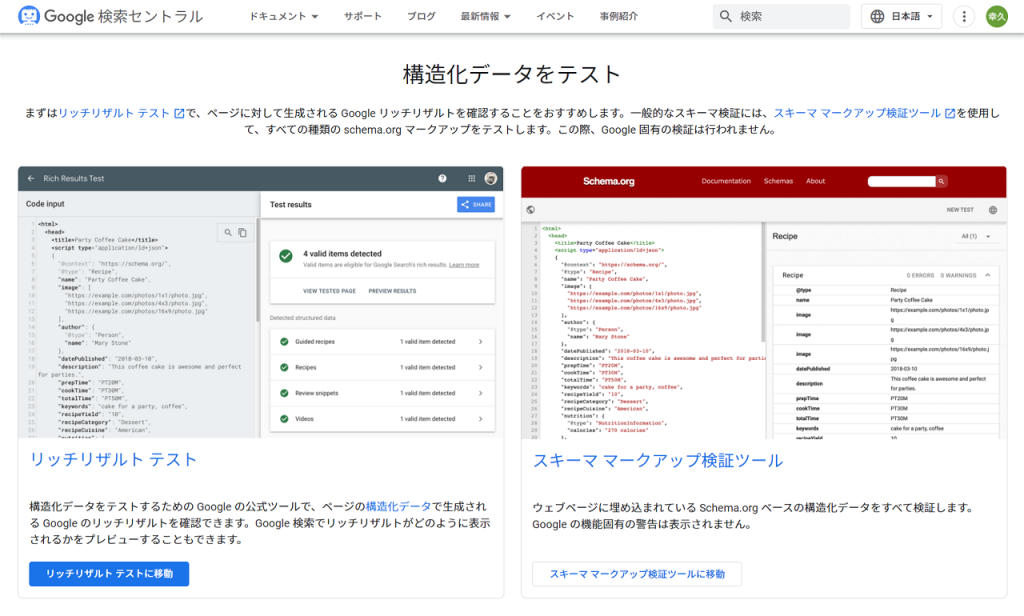Open Schemas in Schema.org header
Image resolution: width=1024 pixels, height=616 pixels.
pyautogui.click(x=778, y=181)
